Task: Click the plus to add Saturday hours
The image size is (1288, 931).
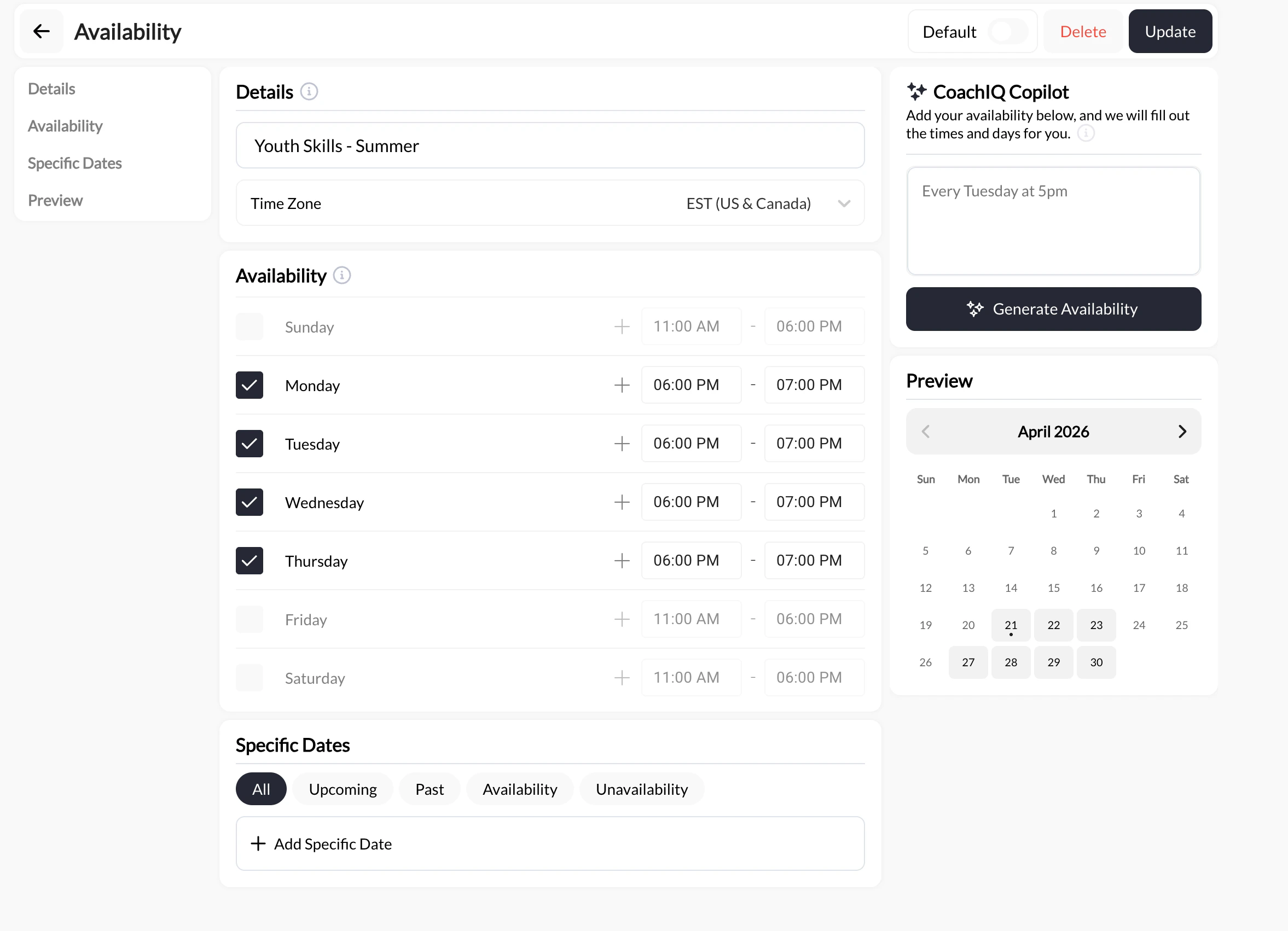Action: (622, 677)
